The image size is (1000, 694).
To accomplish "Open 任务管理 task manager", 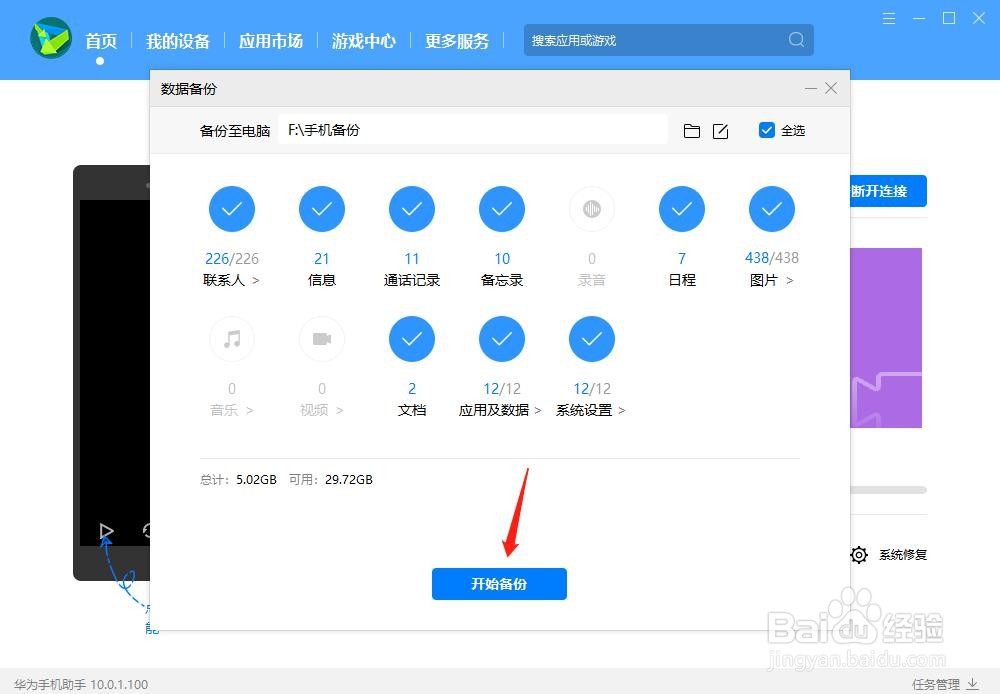I will coord(936,684).
